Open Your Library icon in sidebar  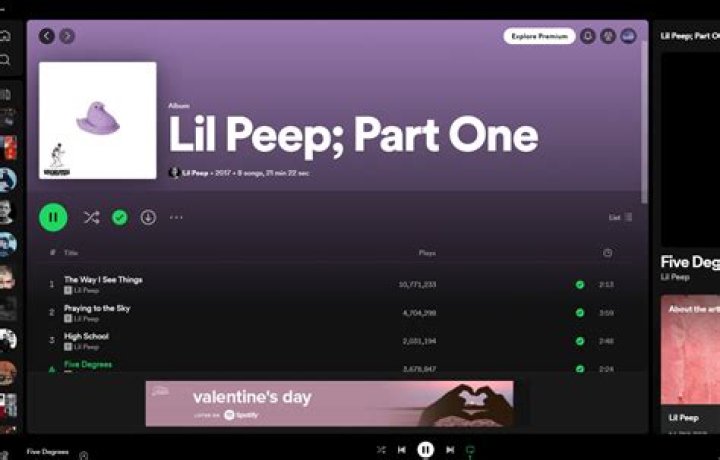[5, 95]
